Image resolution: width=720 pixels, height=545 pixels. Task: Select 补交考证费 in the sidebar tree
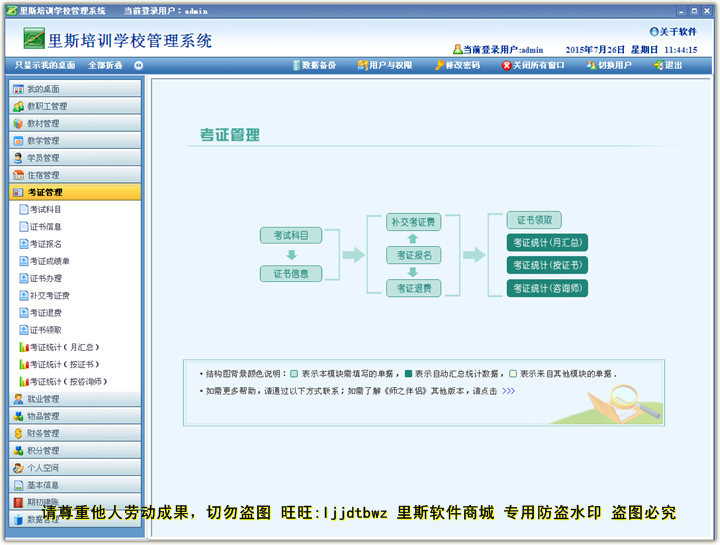(45, 295)
